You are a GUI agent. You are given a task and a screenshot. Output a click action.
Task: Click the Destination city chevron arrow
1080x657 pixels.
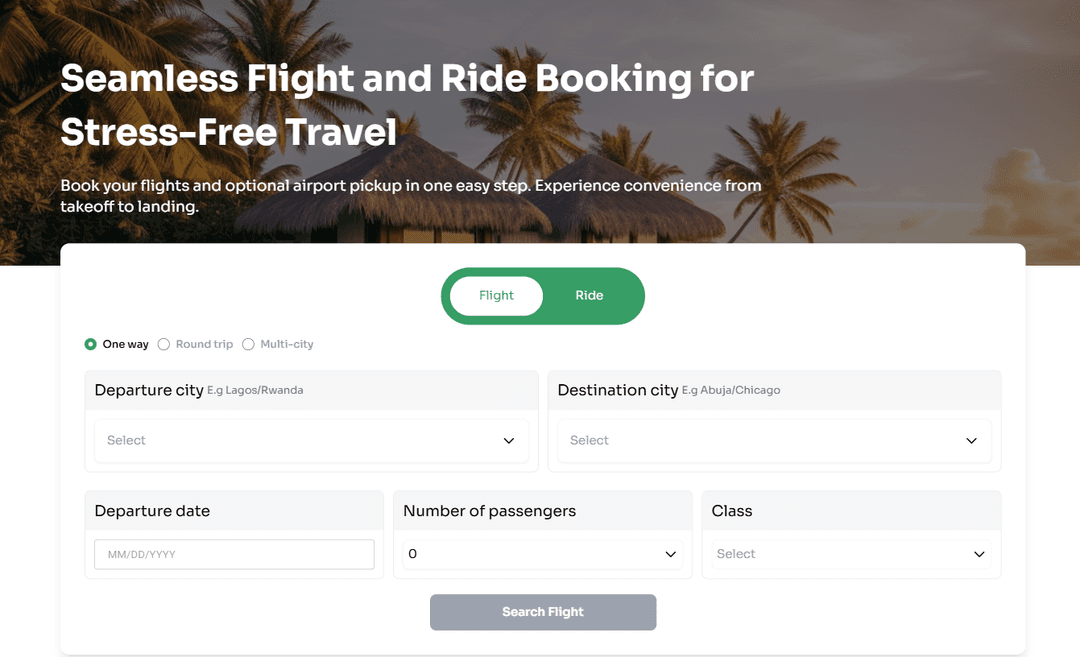(971, 441)
